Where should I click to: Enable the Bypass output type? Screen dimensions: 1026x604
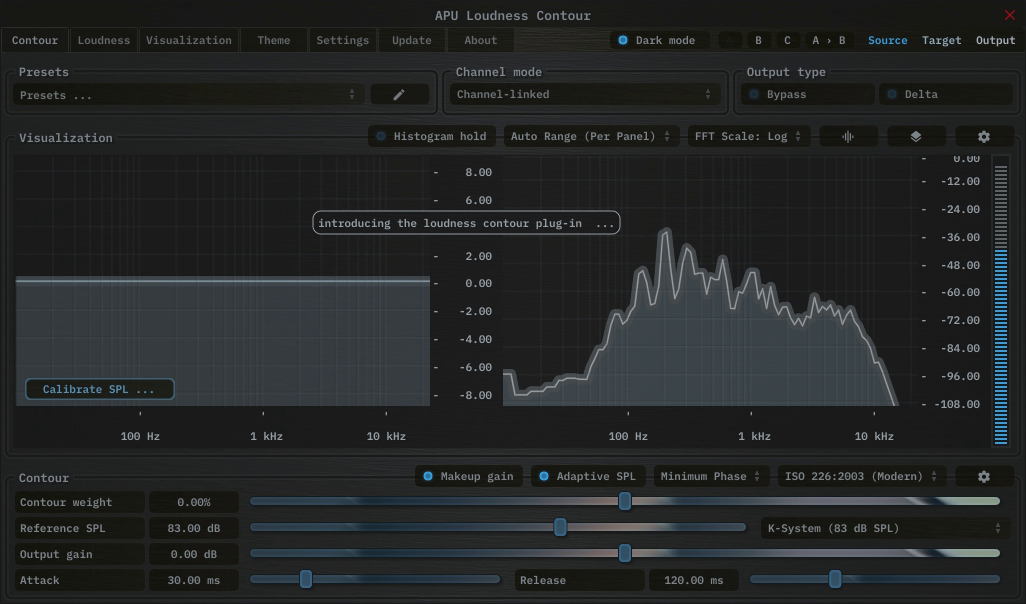807,94
